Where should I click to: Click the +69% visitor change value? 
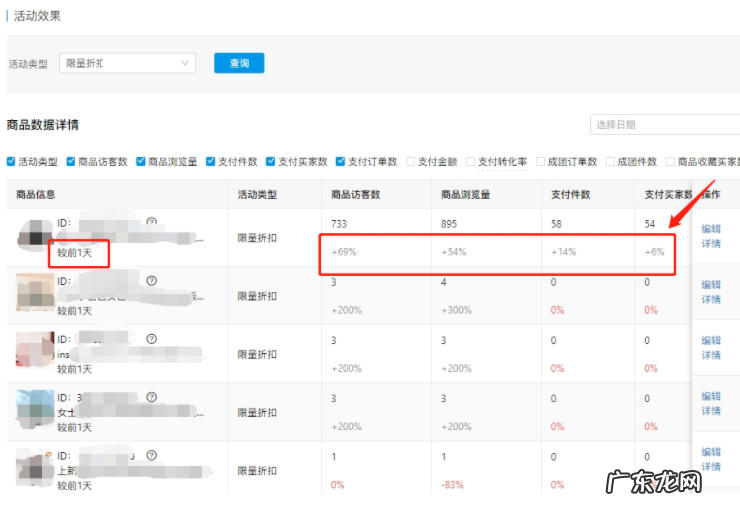click(344, 252)
